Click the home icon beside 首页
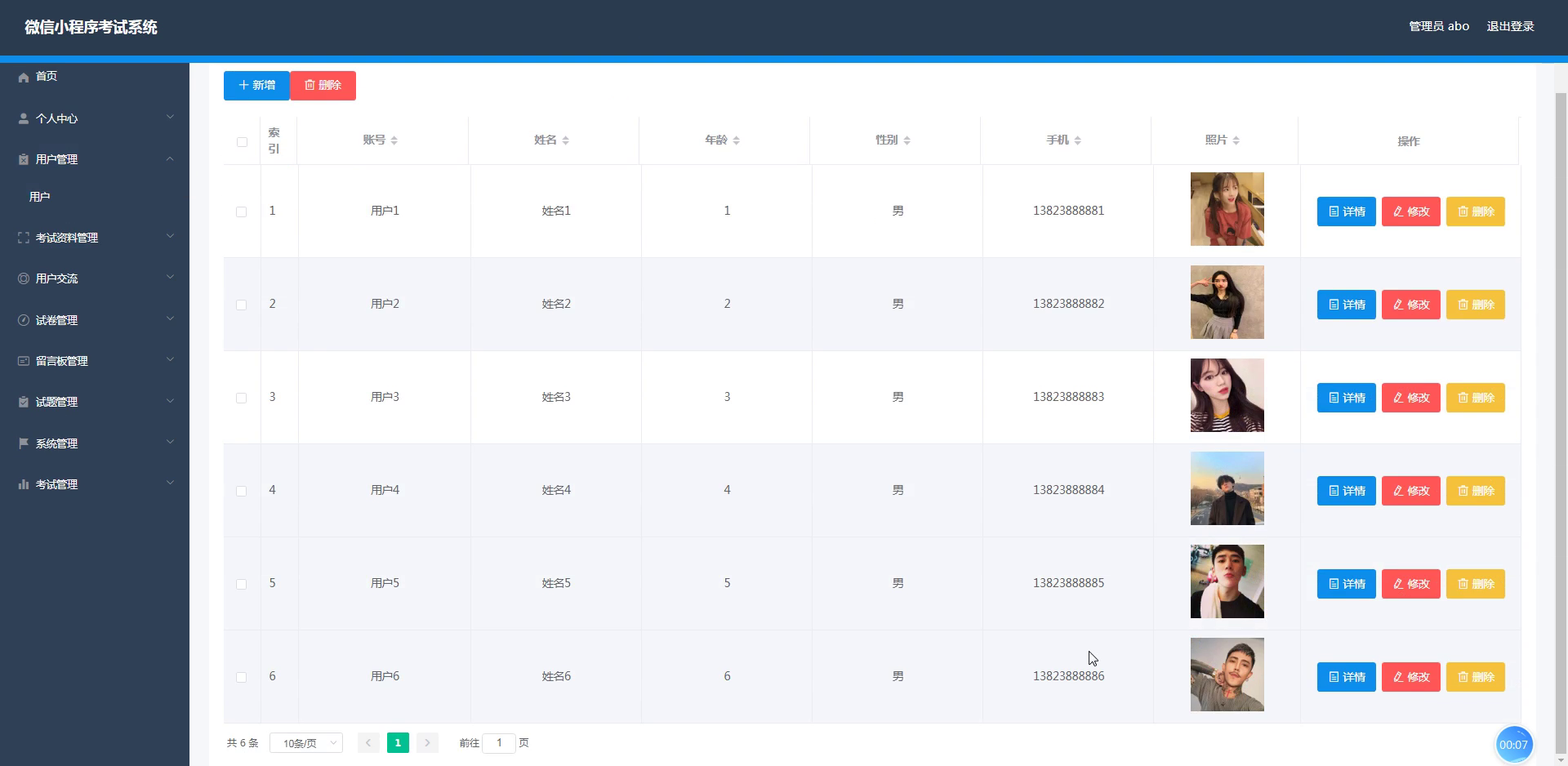The image size is (1568, 766). coord(24,77)
